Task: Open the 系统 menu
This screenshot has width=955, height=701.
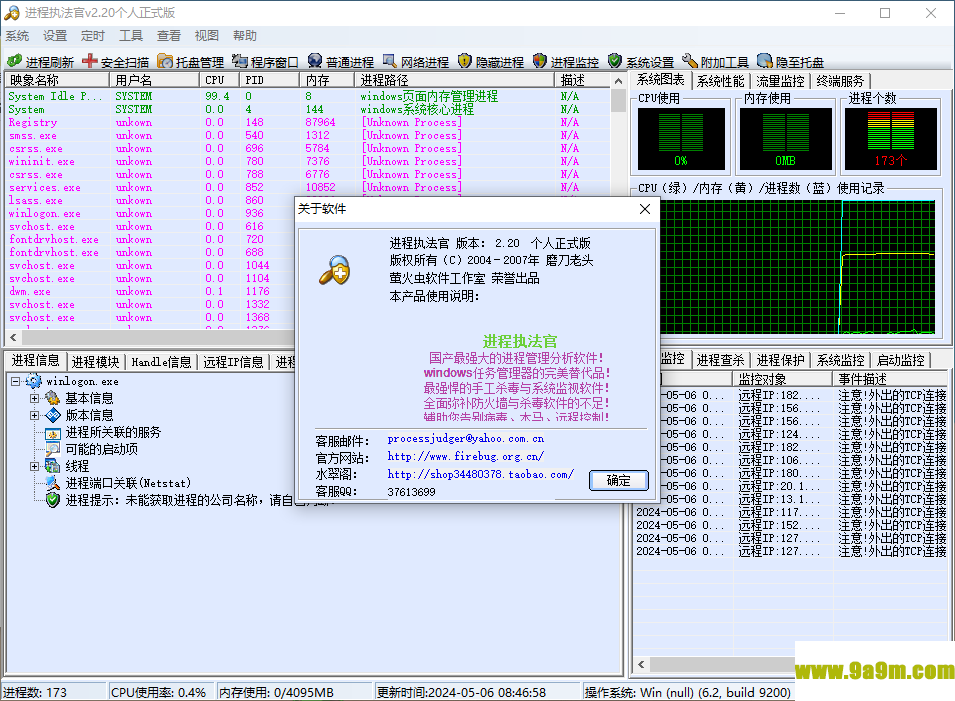Action: 17,36
